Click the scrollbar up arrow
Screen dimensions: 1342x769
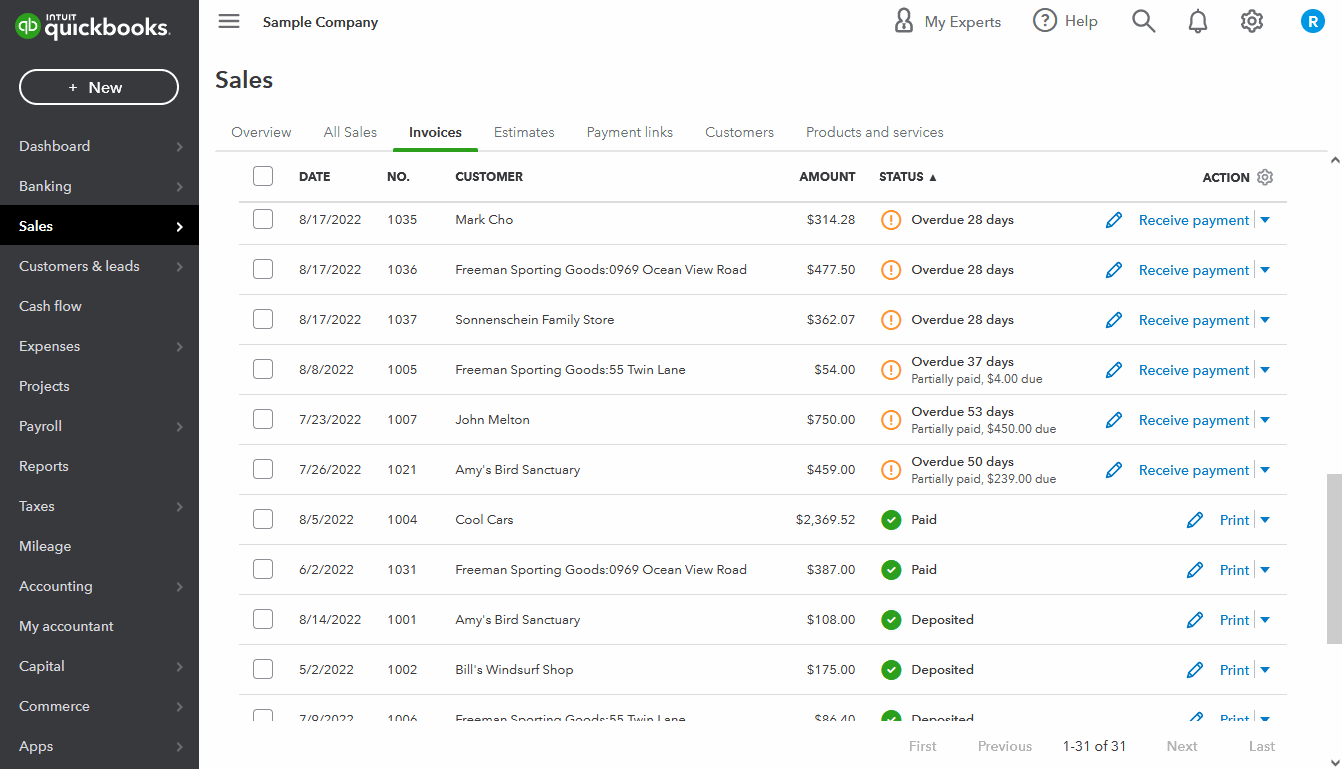1334,160
